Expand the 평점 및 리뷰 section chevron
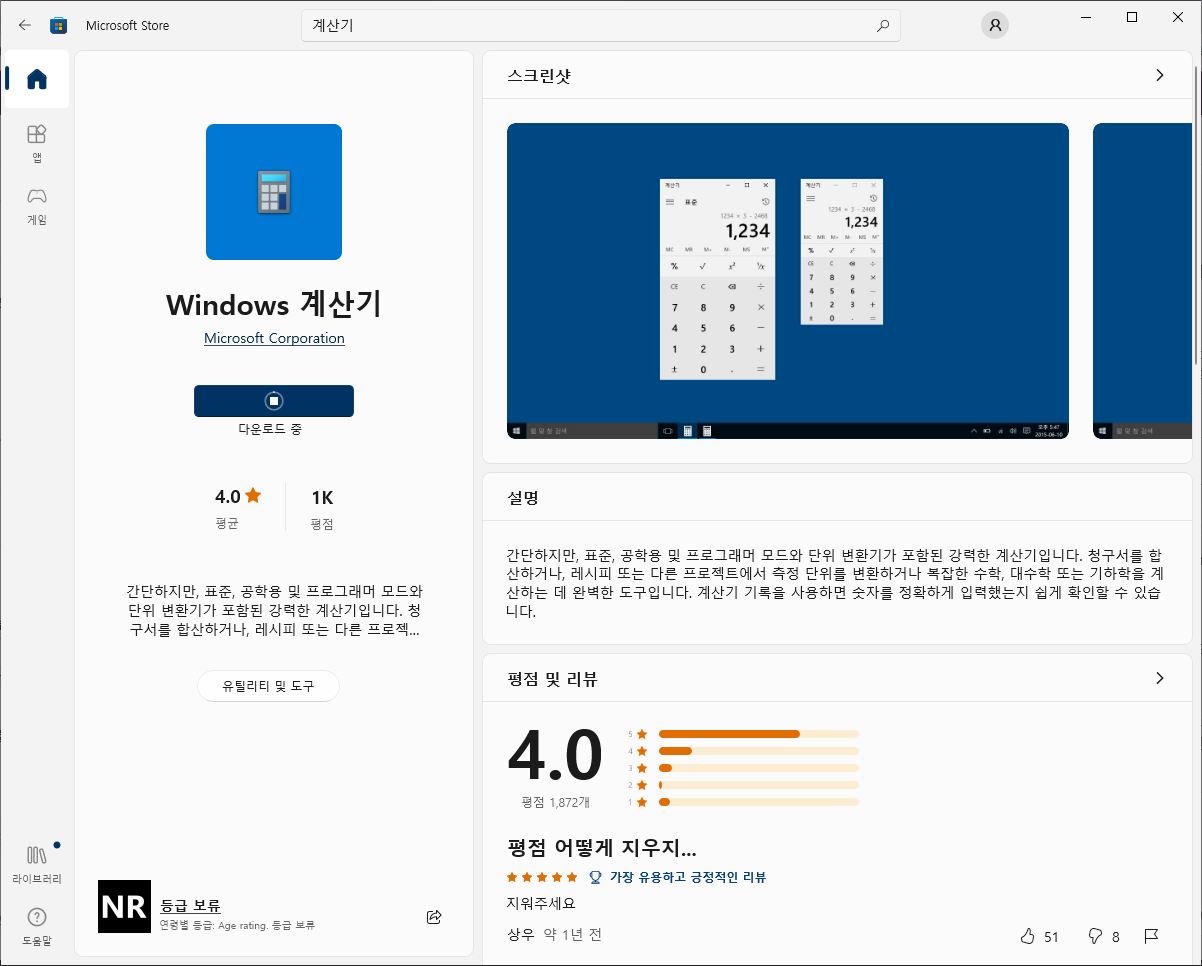 1159,678
